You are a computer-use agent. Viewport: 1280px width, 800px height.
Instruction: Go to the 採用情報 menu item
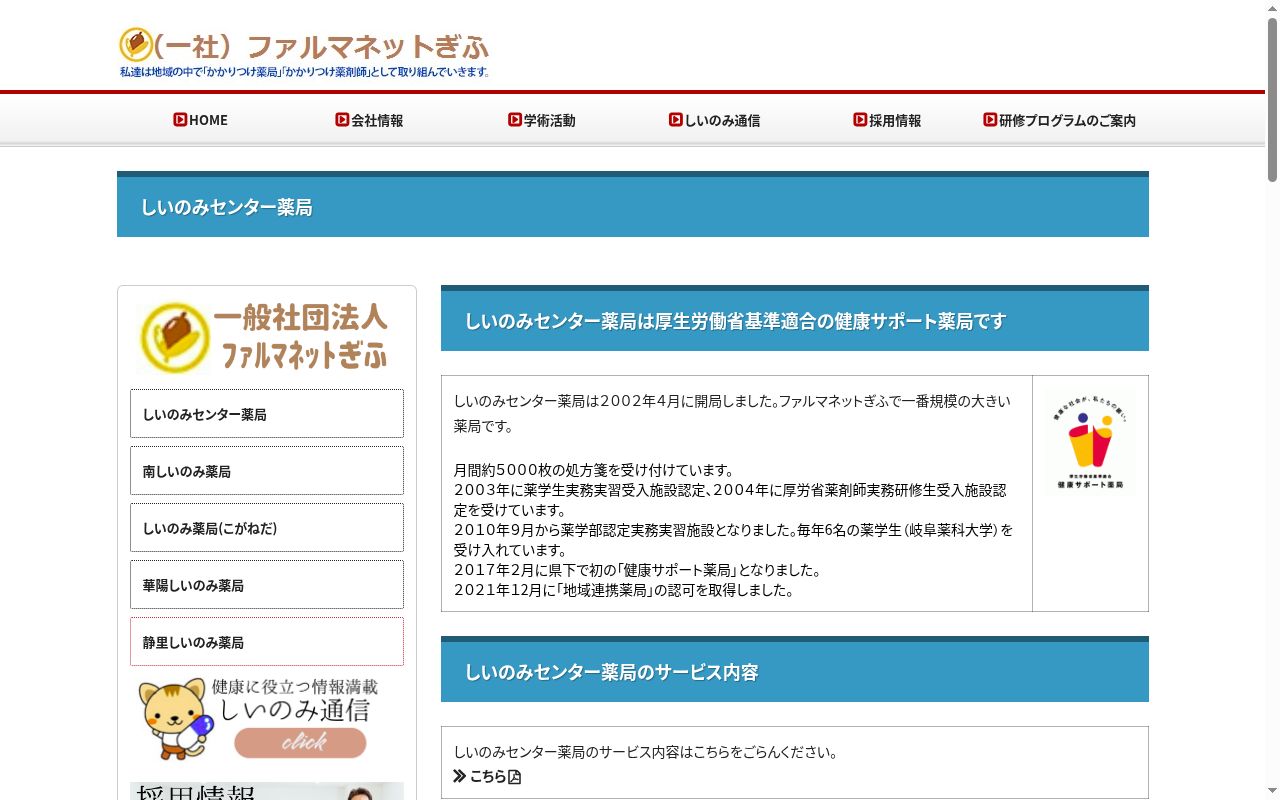coord(887,120)
